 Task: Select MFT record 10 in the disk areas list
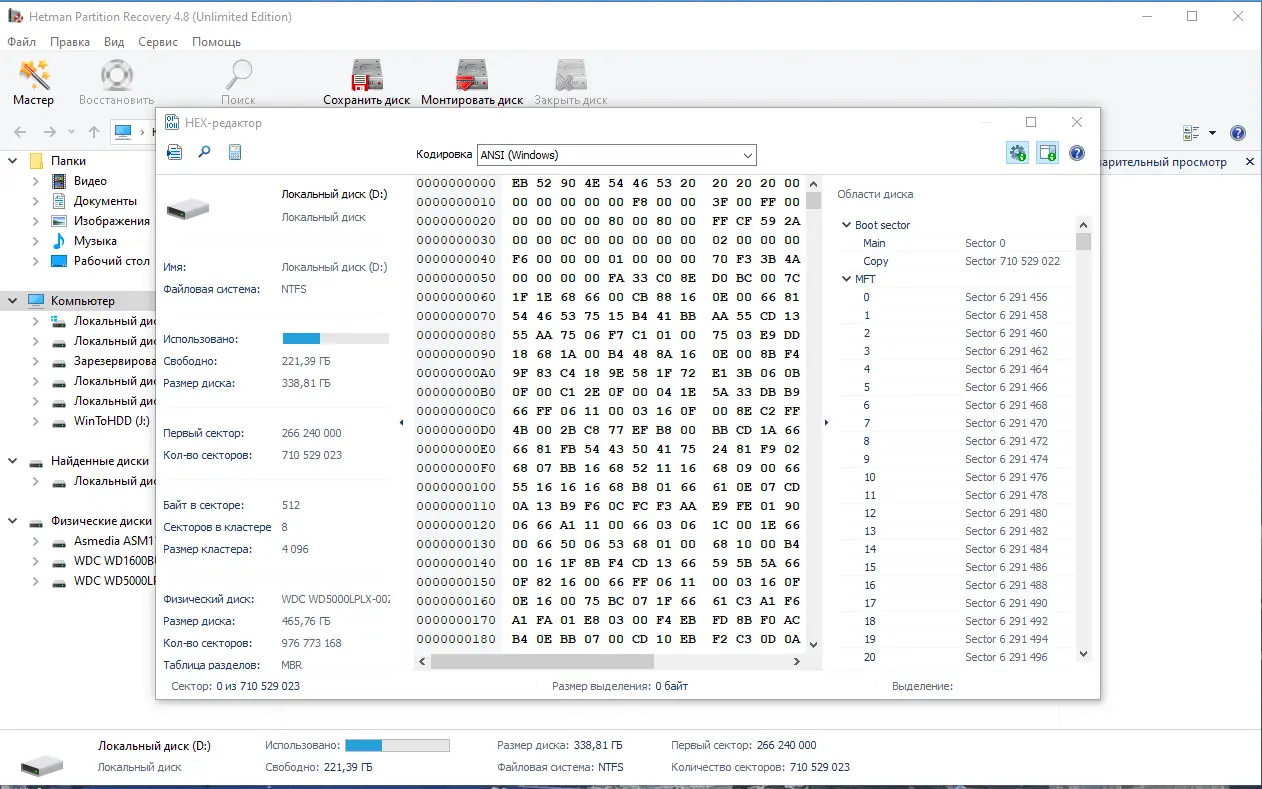coord(955,477)
